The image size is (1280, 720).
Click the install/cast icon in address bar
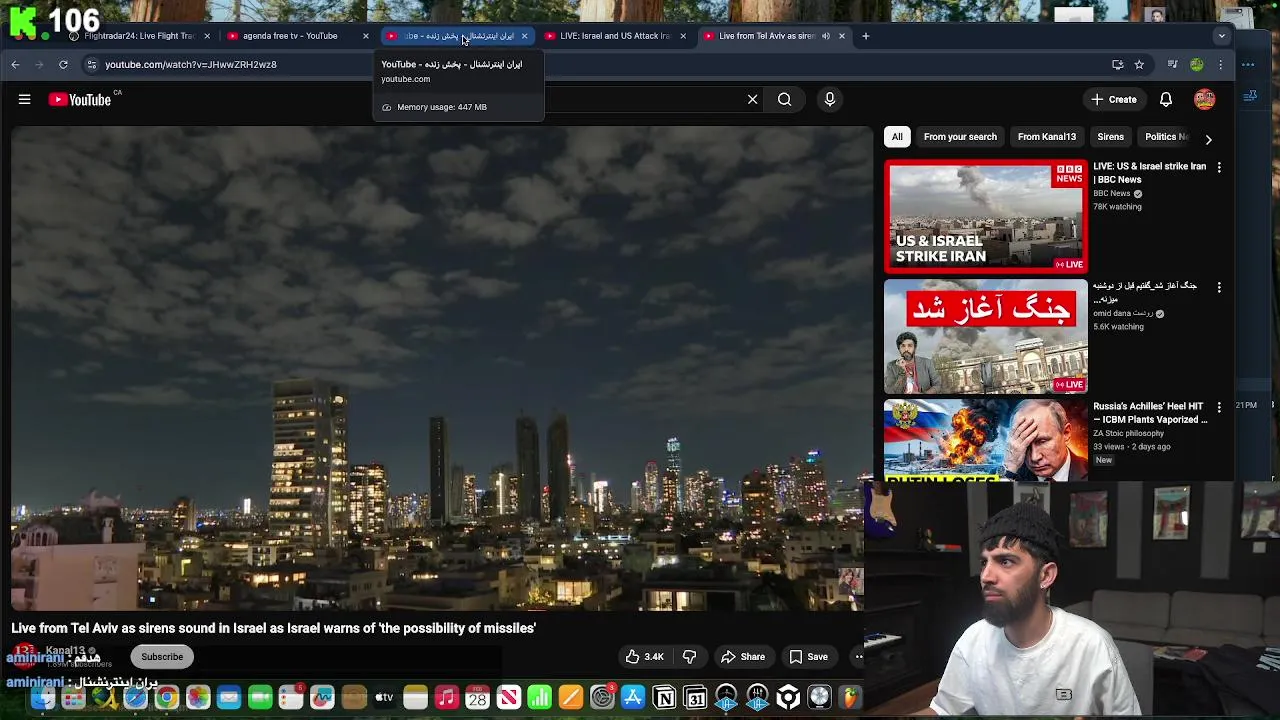(1117, 64)
